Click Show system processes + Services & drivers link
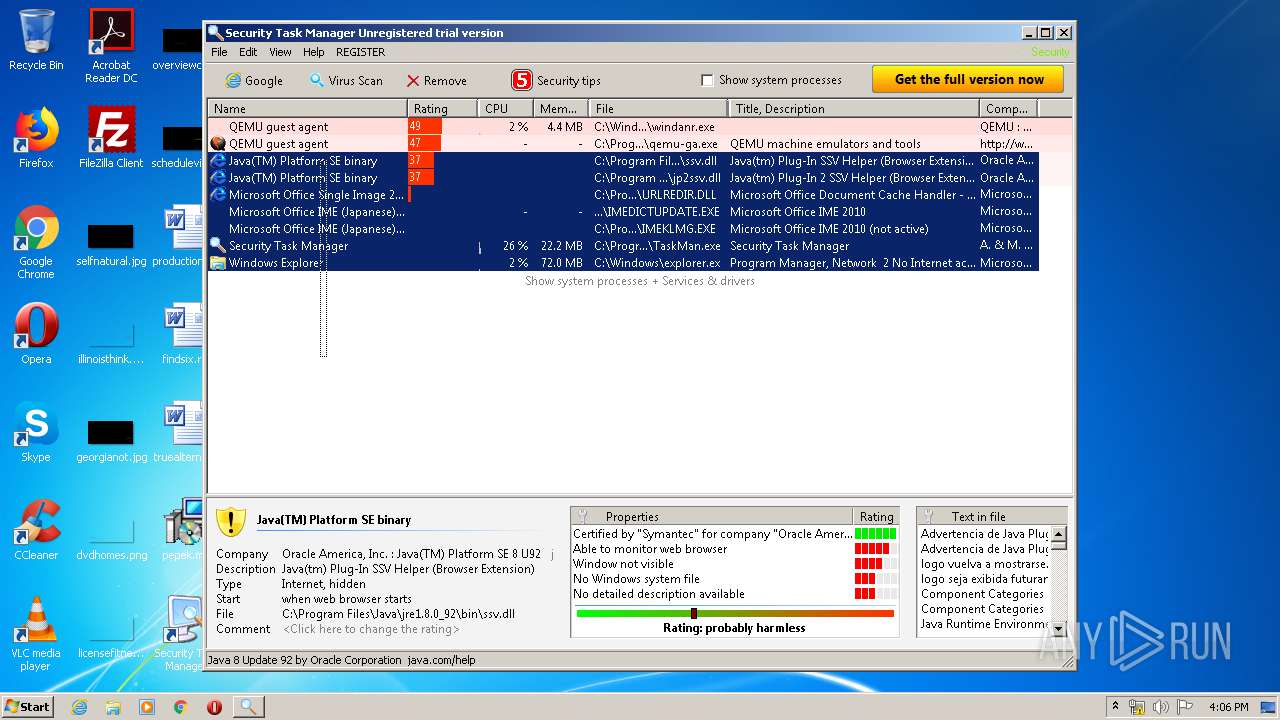Screen dimensions: 1280x720 640,281
